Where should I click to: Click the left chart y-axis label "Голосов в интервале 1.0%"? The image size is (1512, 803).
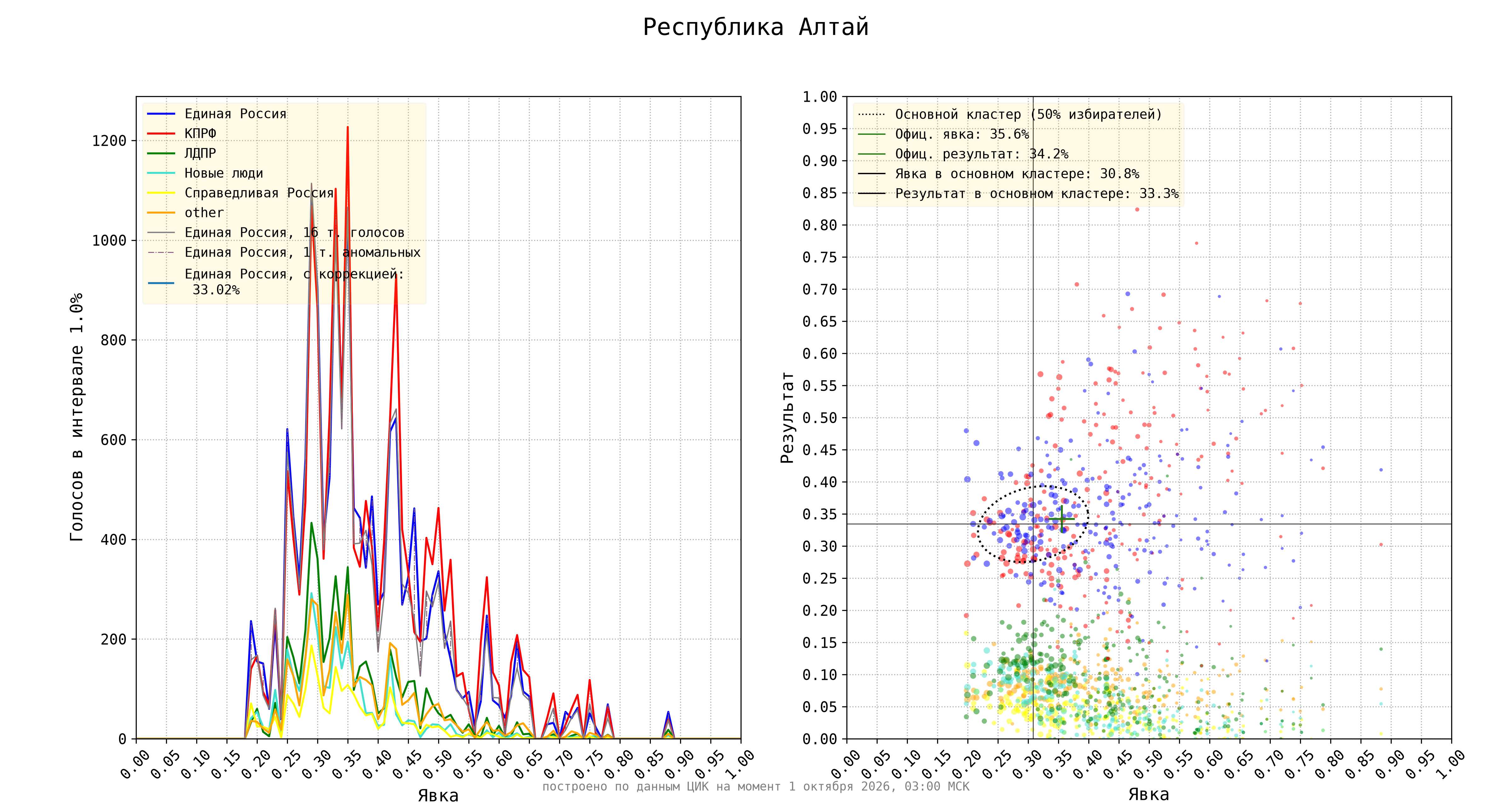77,417
